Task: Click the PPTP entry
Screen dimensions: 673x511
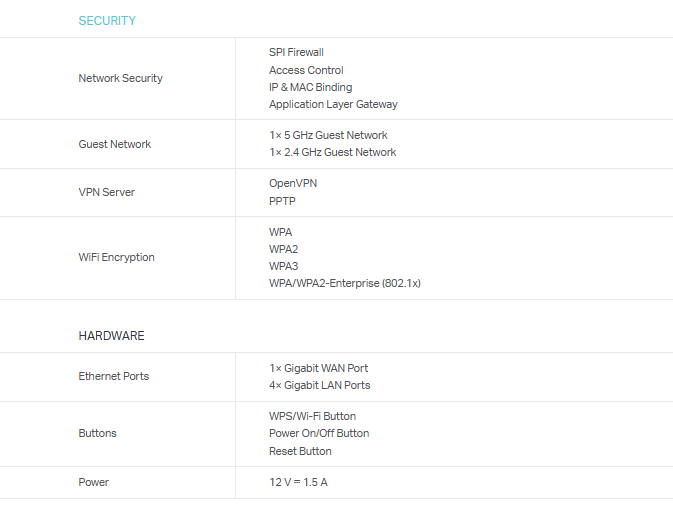Action: 282,201
